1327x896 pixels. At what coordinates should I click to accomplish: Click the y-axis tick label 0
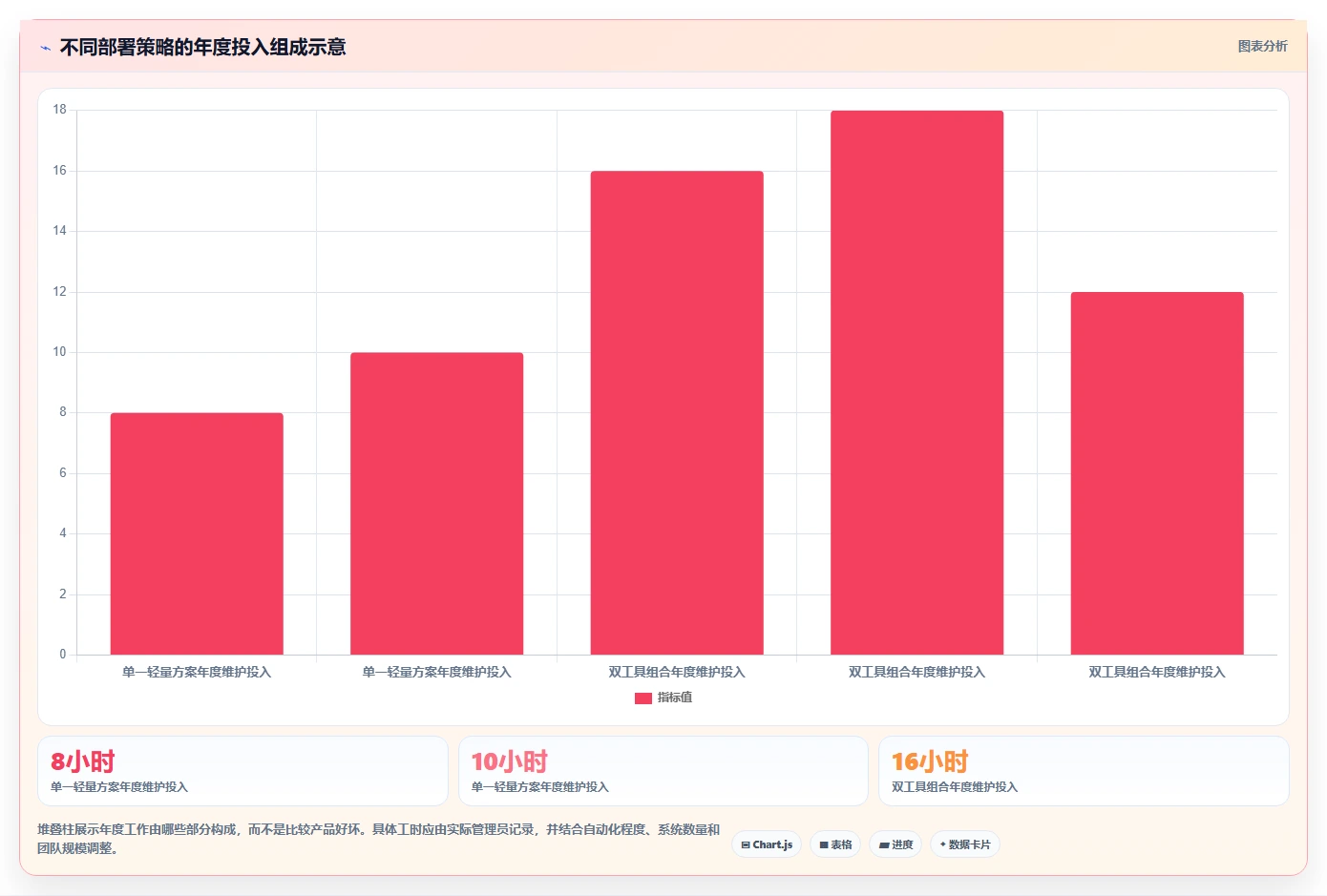point(63,655)
